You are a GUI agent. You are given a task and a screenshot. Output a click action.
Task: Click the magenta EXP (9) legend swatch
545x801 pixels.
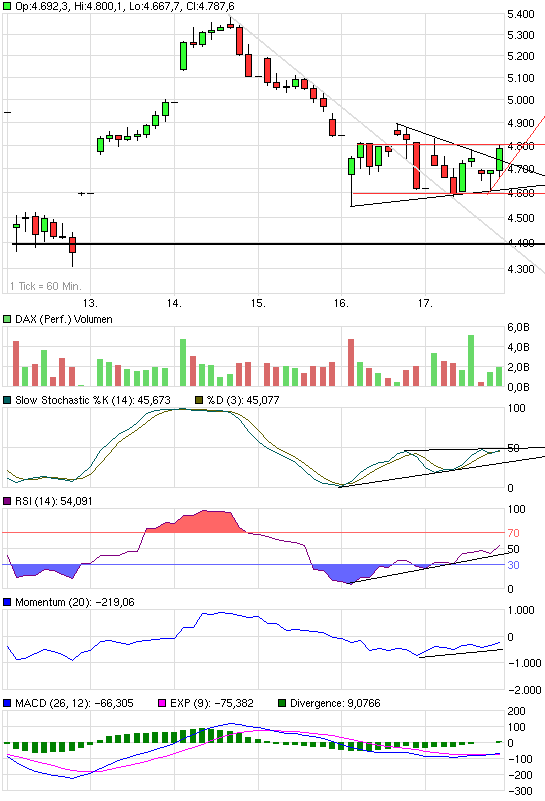[x=162, y=703]
